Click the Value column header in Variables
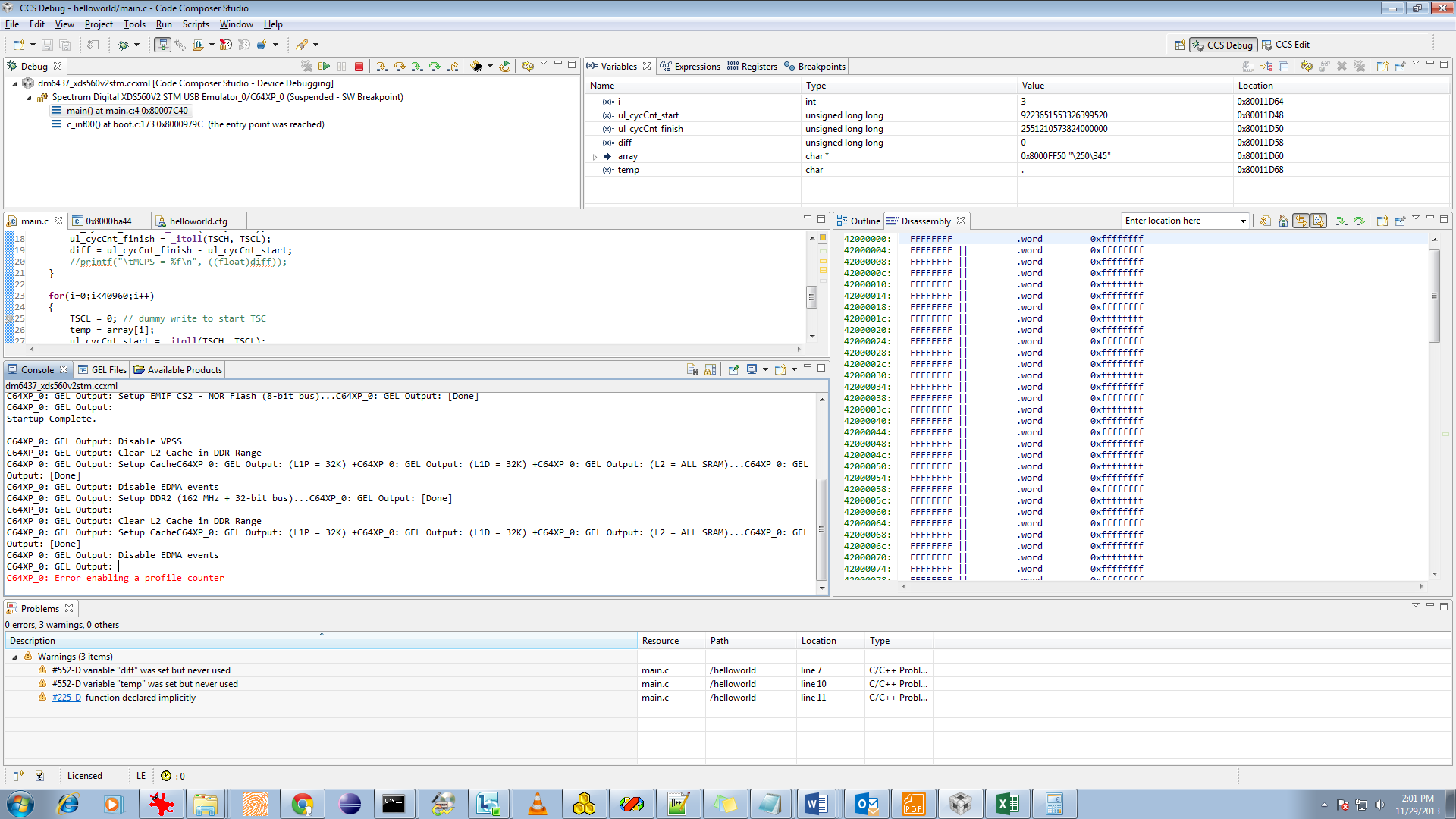This screenshot has height=819, width=1456. (1125, 86)
